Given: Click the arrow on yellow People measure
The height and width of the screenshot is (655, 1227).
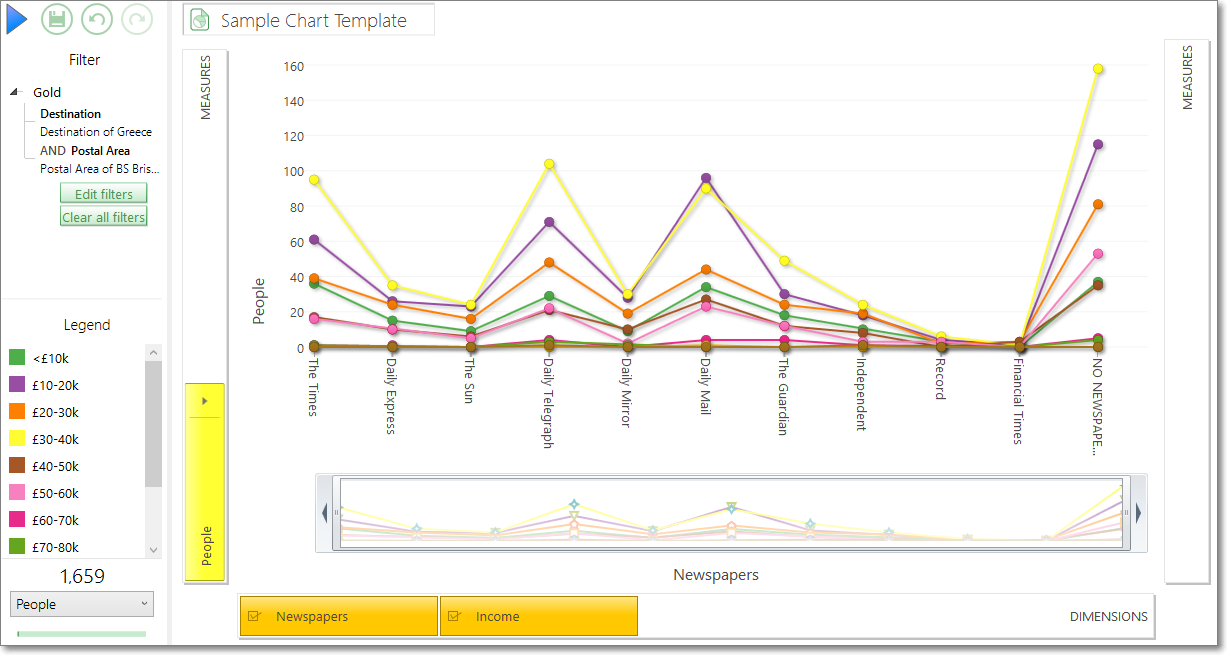Looking at the screenshot, I should coord(204,401).
